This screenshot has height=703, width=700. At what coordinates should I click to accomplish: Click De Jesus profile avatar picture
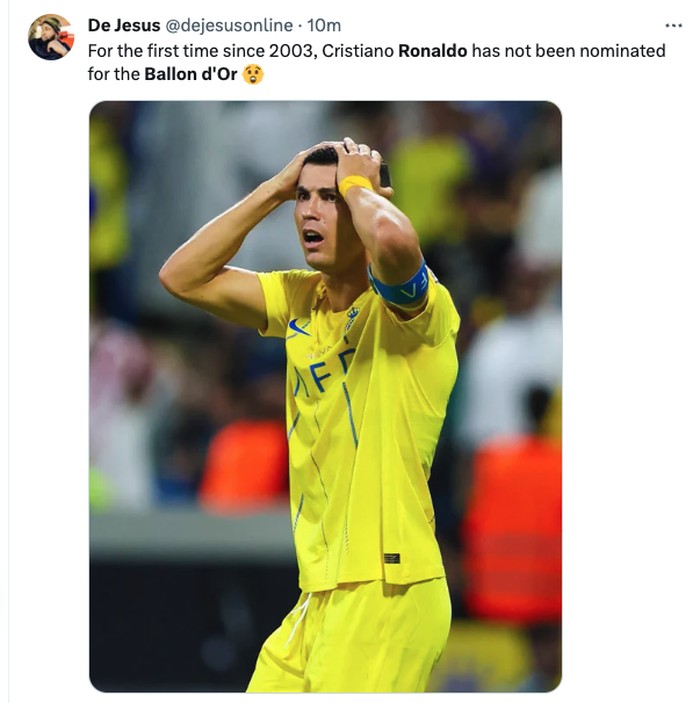51,37
